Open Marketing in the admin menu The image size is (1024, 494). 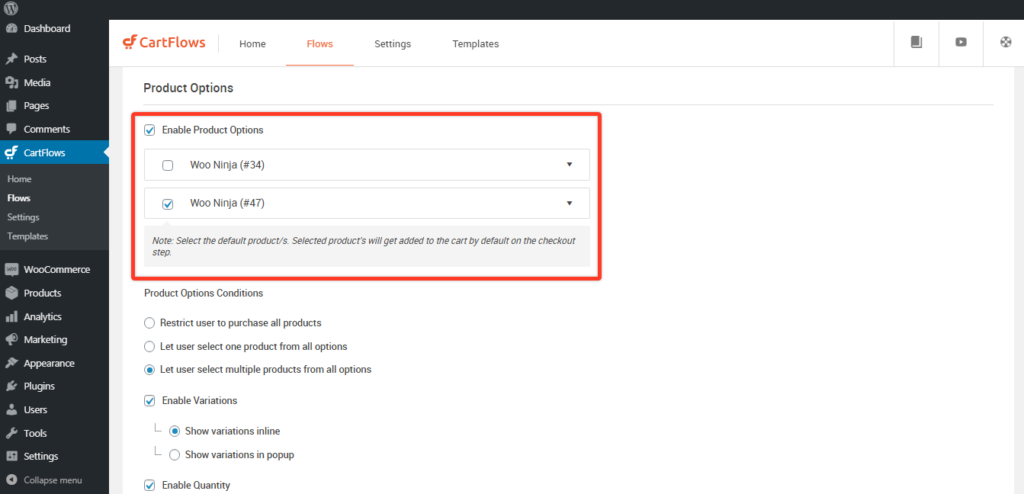coord(45,340)
